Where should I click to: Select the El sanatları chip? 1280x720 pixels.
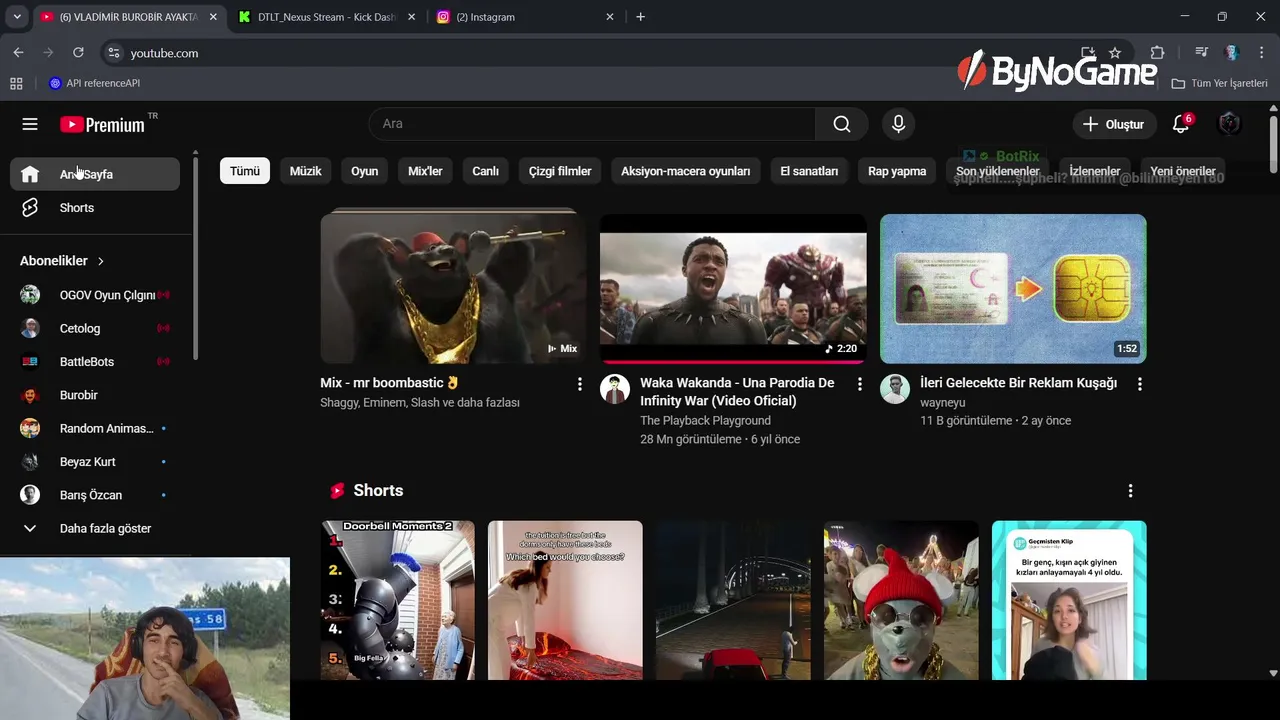point(809,171)
